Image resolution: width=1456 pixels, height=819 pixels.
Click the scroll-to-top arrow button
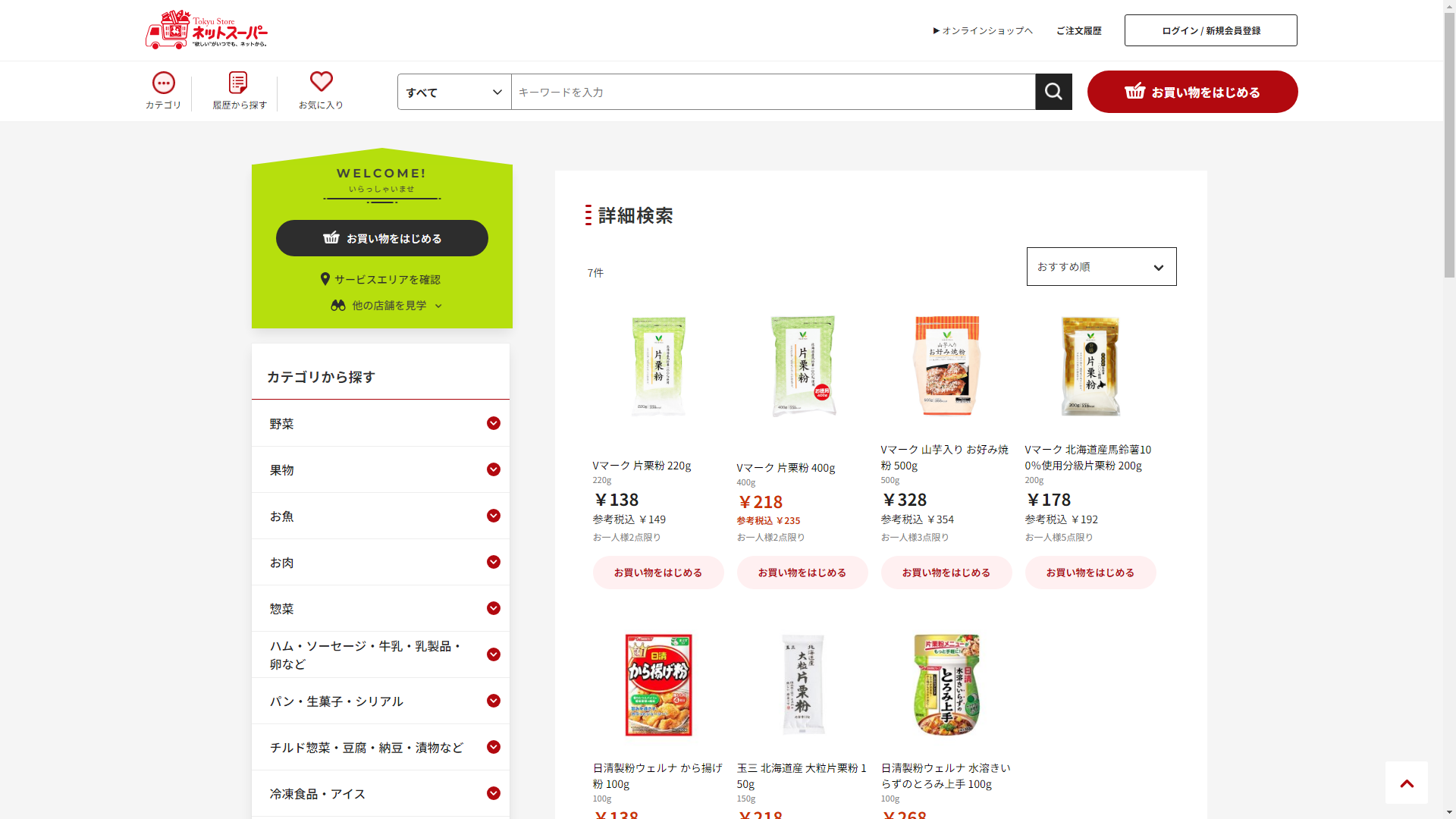(x=1407, y=783)
